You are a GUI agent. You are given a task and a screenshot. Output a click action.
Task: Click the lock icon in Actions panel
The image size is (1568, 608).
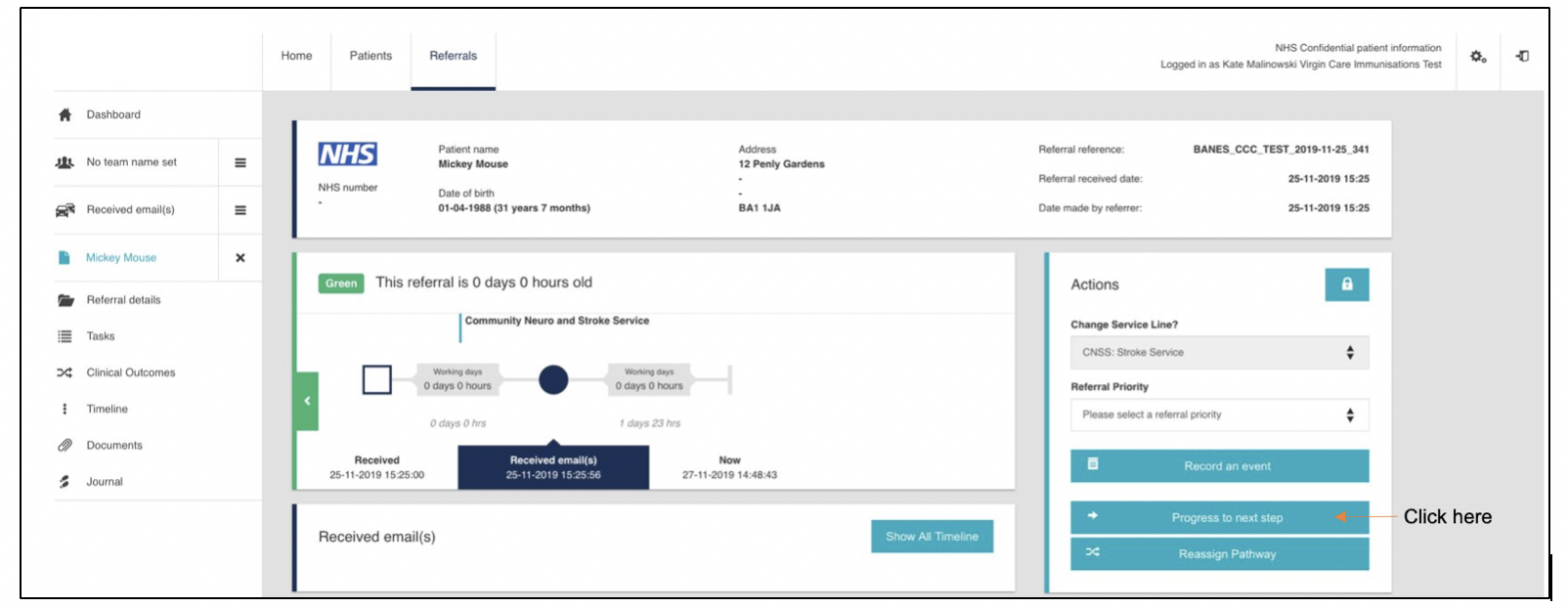click(1346, 284)
